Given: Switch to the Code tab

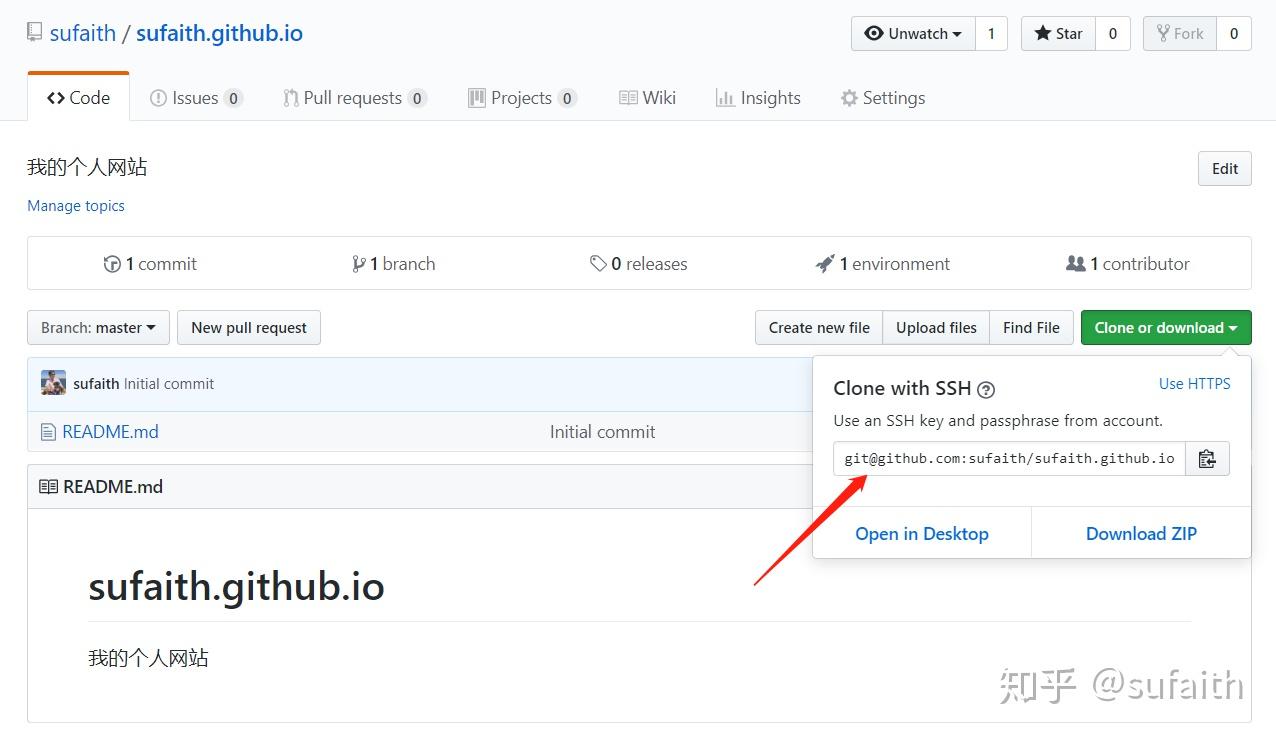Looking at the screenshot, I should pyautogui.click(x=79, y=97).
